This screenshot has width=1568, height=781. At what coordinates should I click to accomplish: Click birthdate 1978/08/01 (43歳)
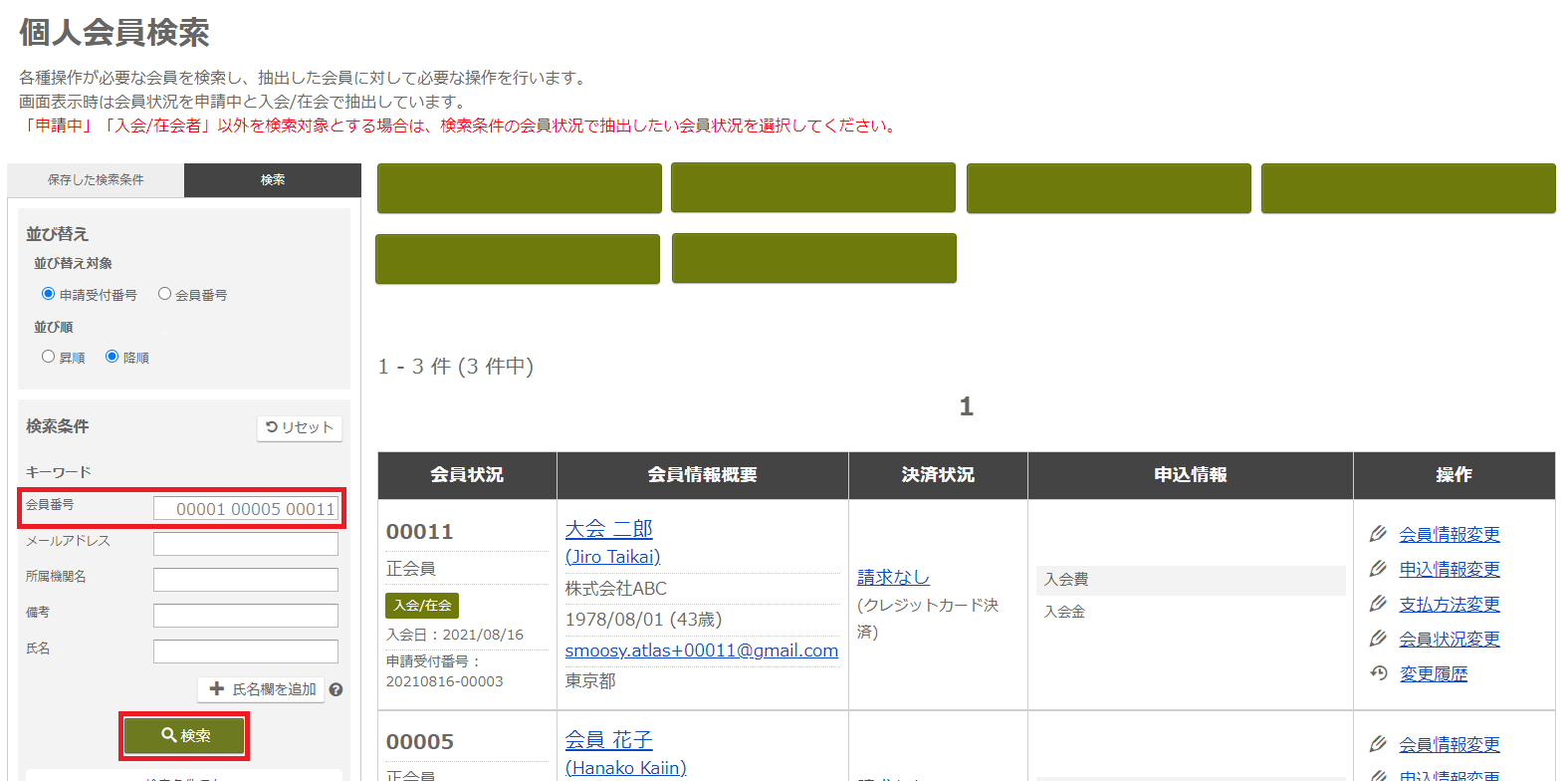pyautogui.click(x=644, y=620)
